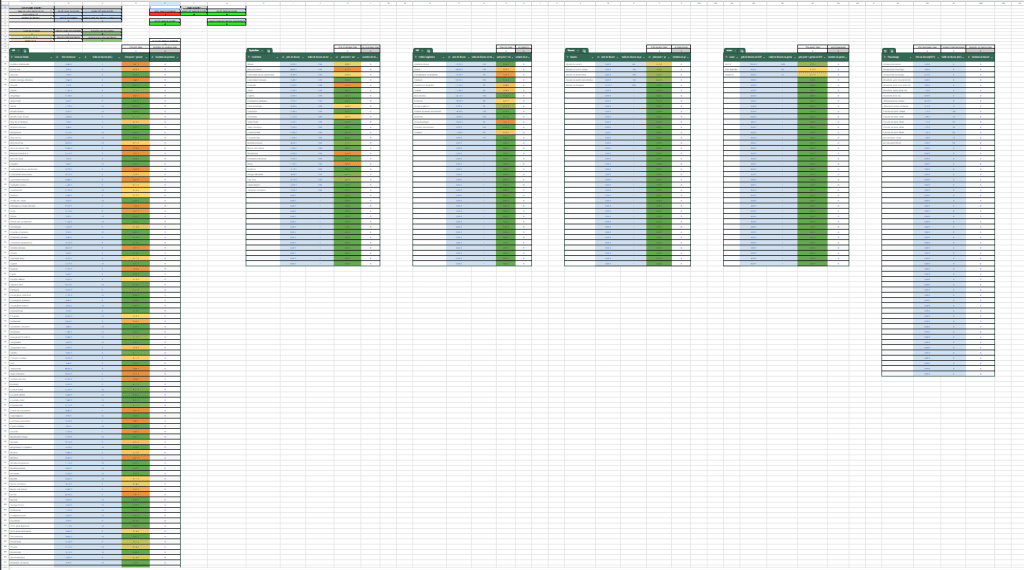Screen dimensions: 1024x570
Task: Expand the last column dropdown in the second table
Action: coord(377,57)
